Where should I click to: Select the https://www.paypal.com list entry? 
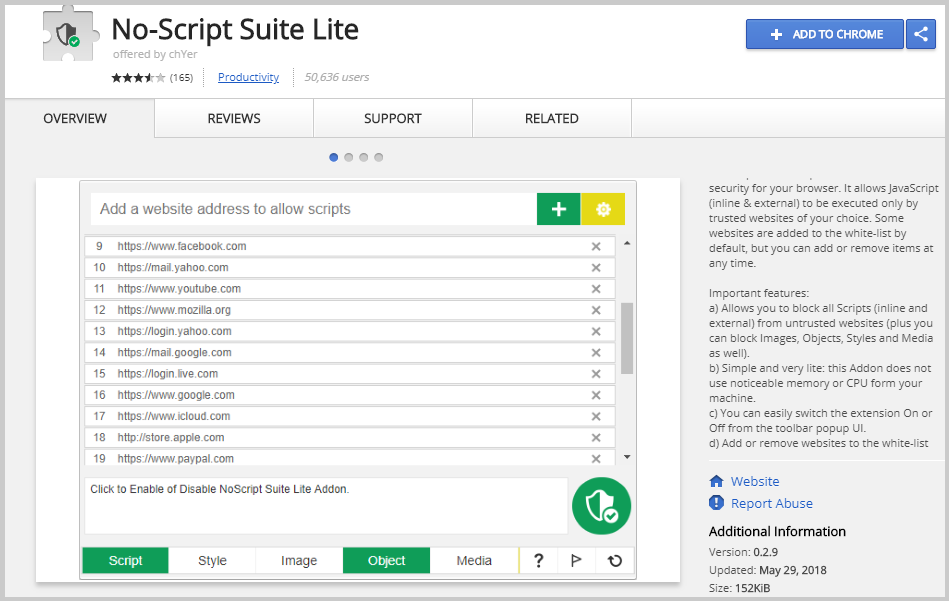tap(350, 458)
